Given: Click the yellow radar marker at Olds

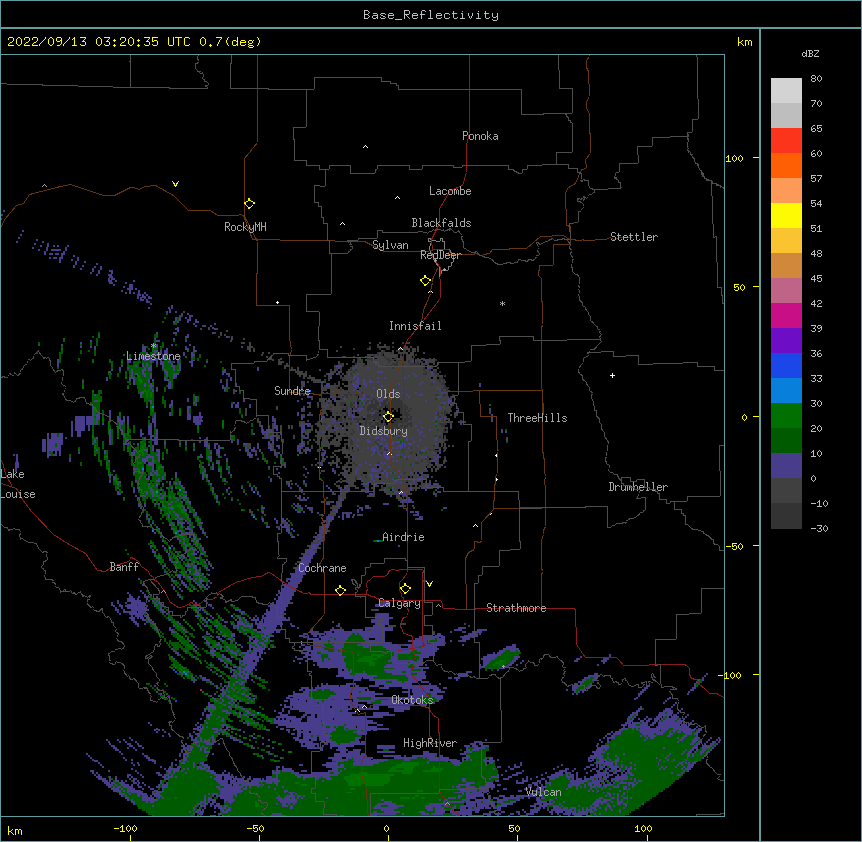Looking at the screenshot, I should coord(388,417).
